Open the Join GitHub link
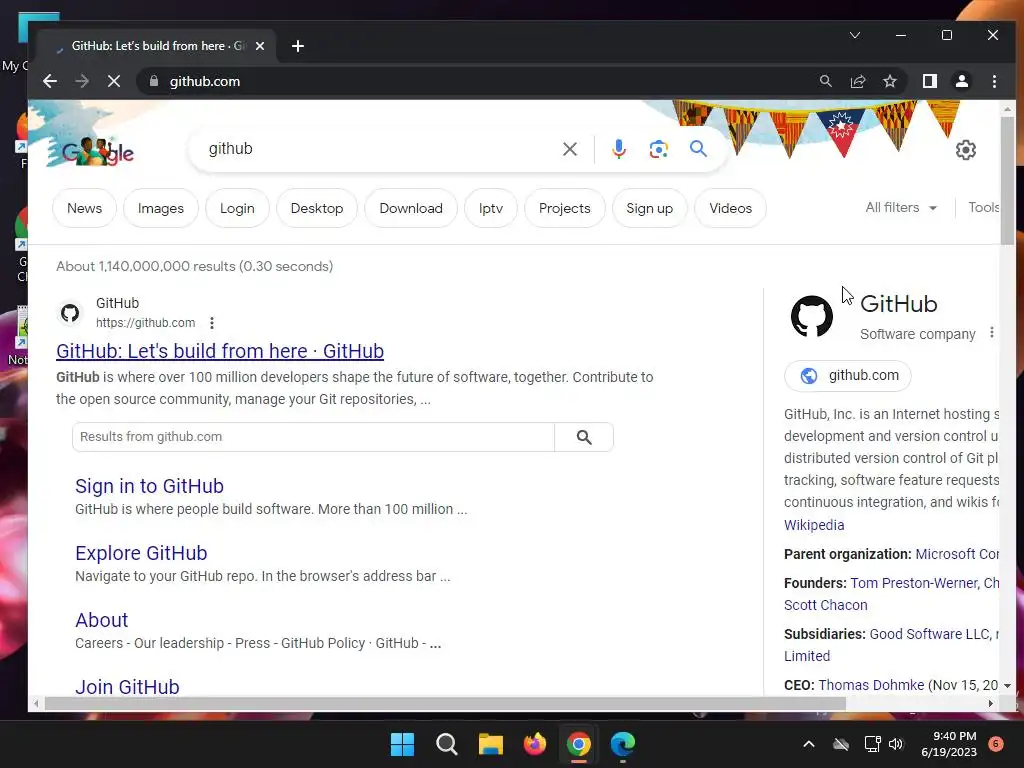Viewport: 1024px width, 768px height. click(127, 687)
